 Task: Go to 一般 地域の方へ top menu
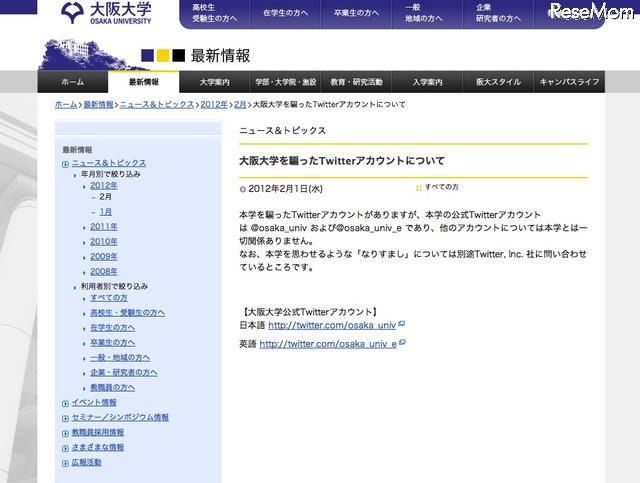pos(424,13)
